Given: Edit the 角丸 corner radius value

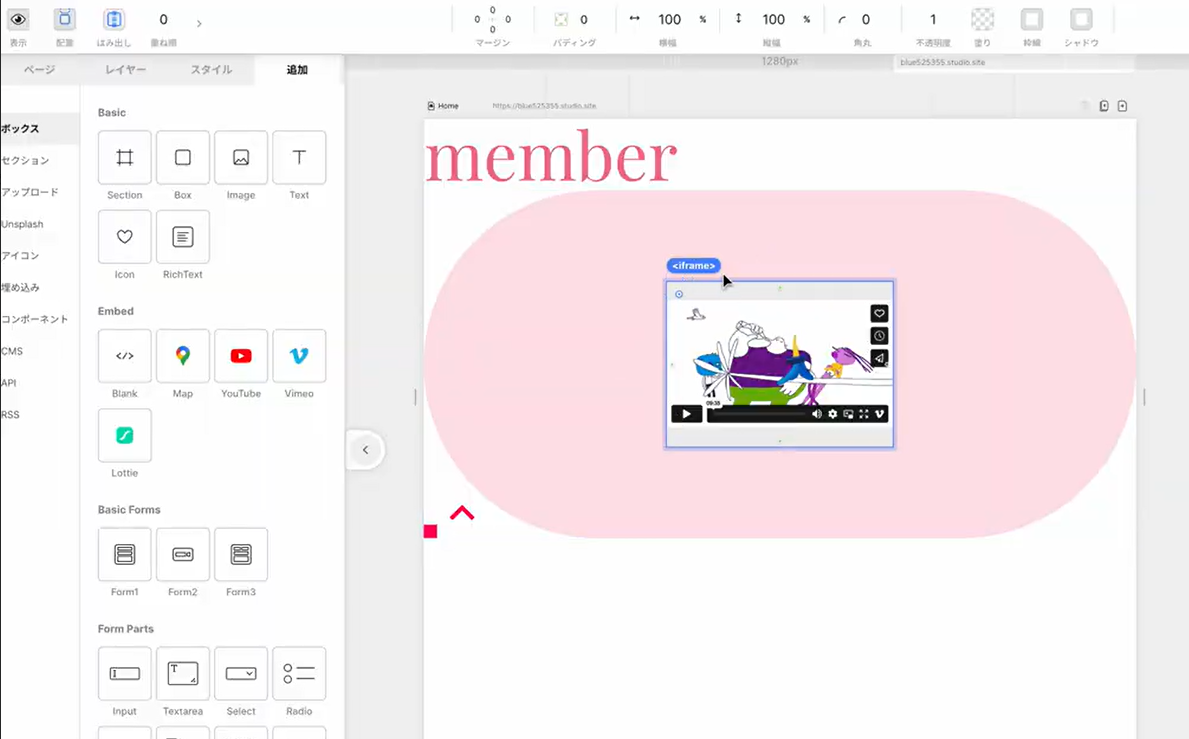Looking at the screenshot, I should [x=866, y=20].
